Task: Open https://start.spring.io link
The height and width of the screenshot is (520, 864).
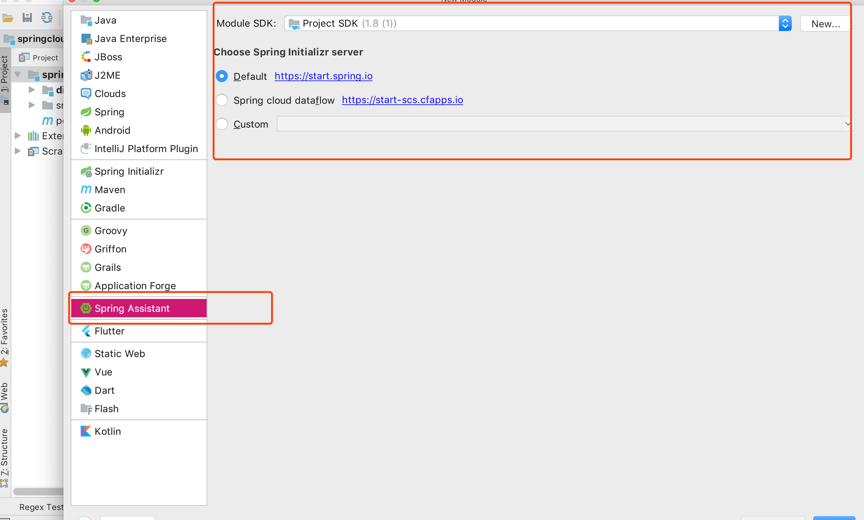Action: point(323,76)
